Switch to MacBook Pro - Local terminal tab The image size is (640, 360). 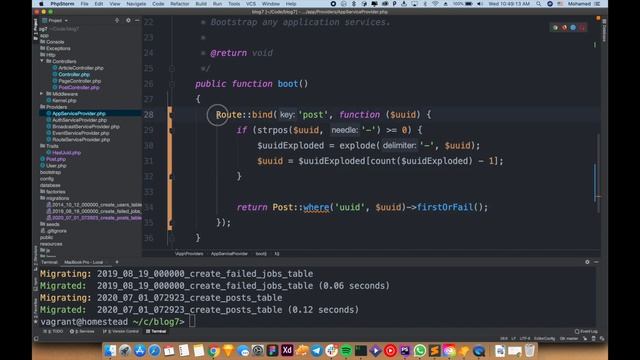point(83,262)
